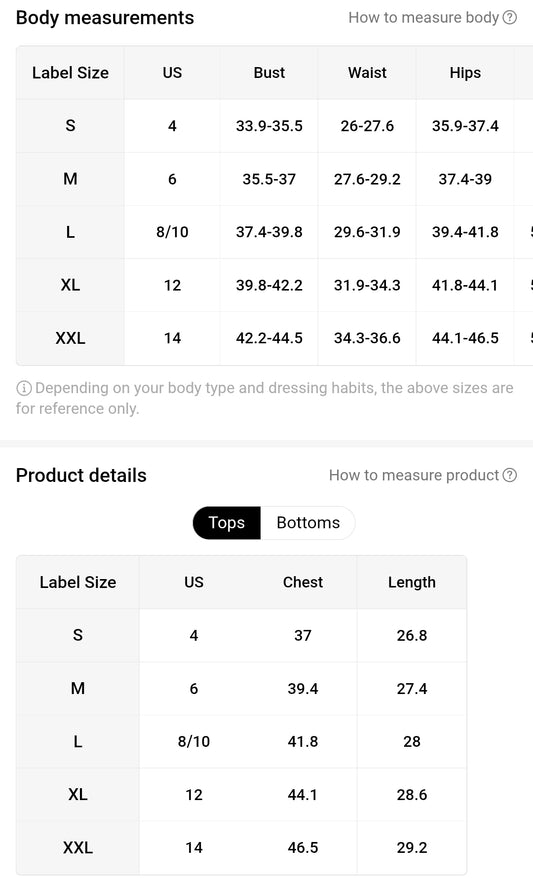Click the Length column header in product details
This screenshot has height=878, width=533.
click(x=412, y=582)
